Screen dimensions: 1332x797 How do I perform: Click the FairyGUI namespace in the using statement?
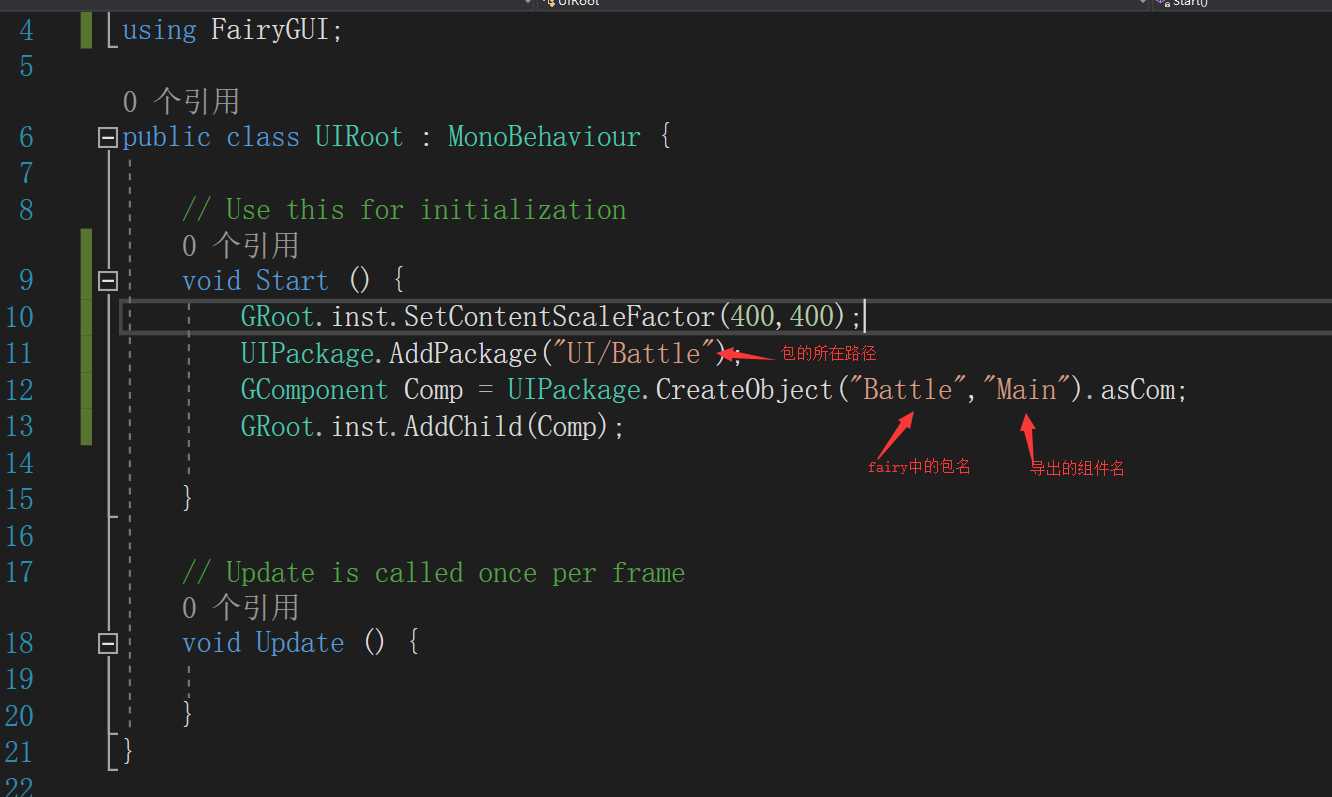point(271,30)
